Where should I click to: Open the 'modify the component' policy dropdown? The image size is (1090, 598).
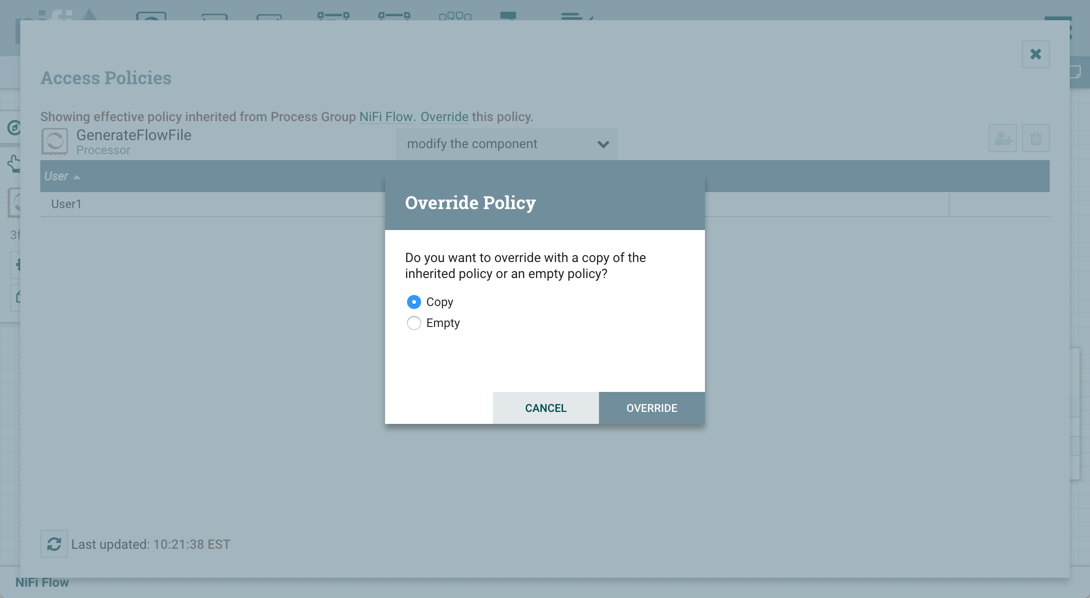(507, 144)
